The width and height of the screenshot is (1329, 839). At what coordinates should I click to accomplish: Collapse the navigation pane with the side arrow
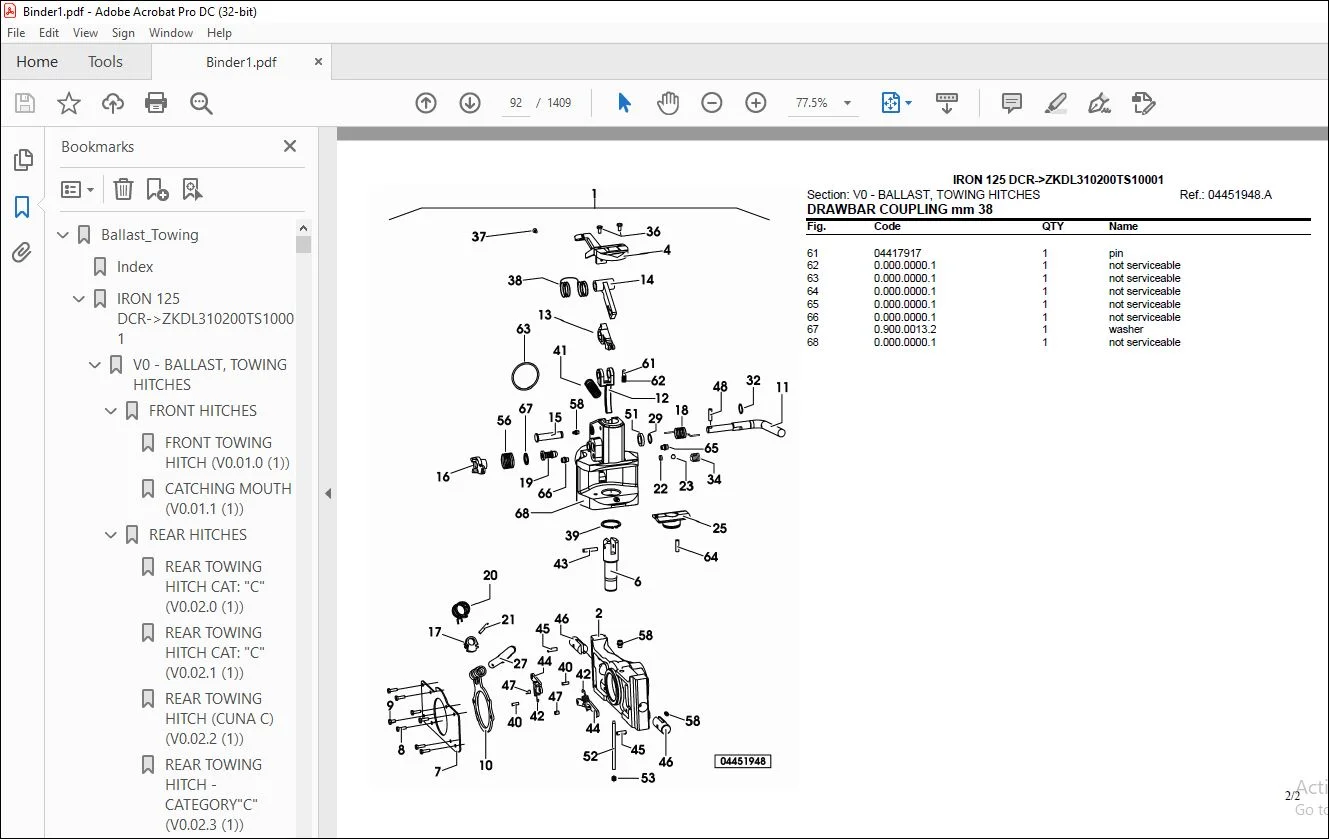[328, 493]
